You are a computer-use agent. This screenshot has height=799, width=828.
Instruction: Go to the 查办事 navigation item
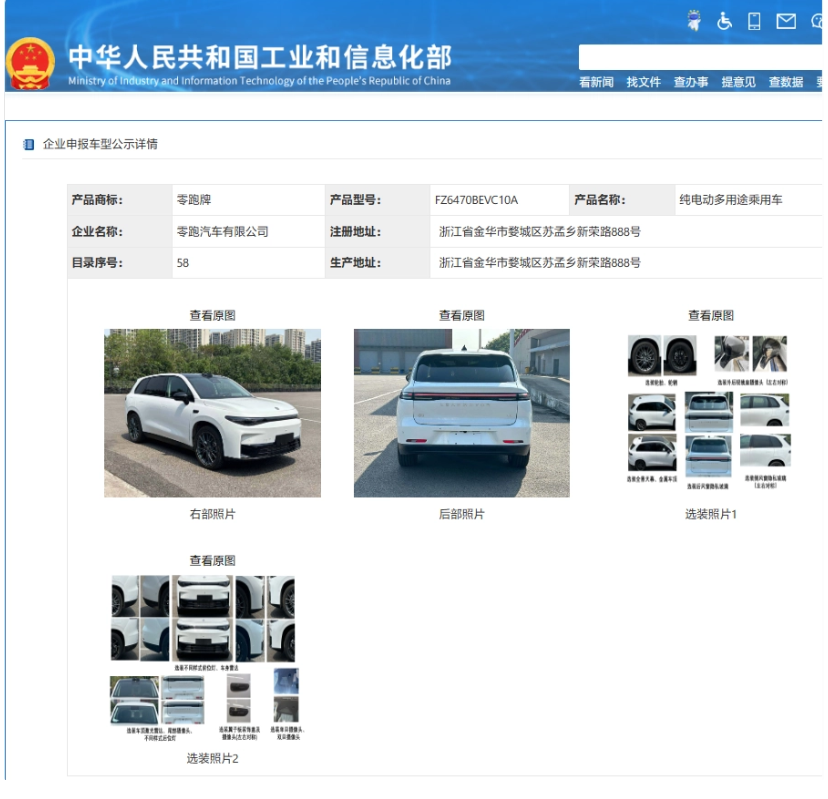(x=691, y=82)
